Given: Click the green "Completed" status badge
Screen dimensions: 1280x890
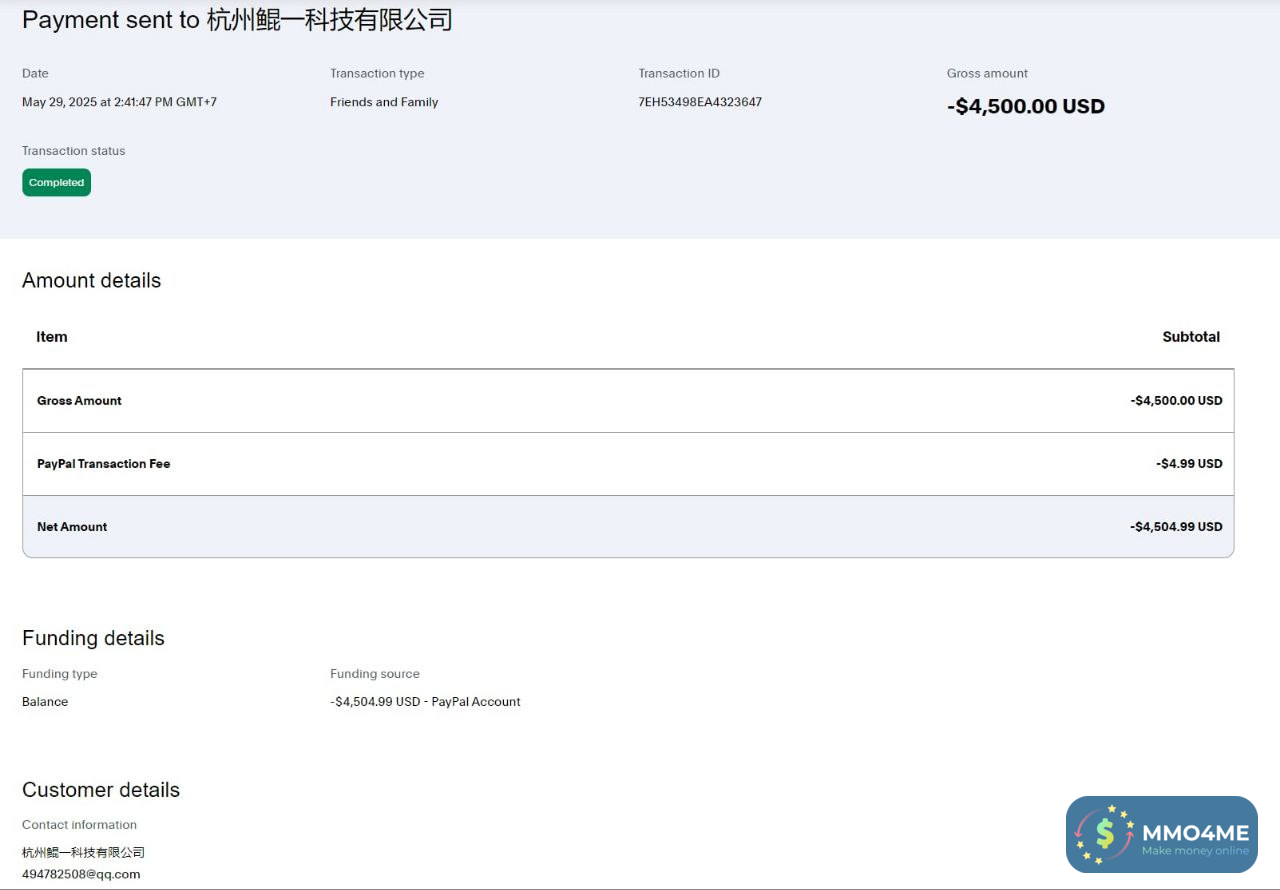Looking at the screenshot, I should [56, 183].
